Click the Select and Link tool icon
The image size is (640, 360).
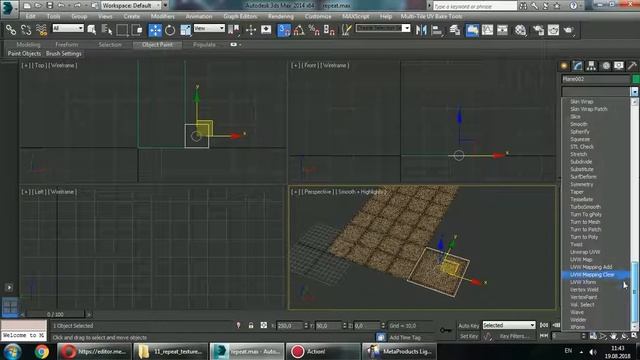pos(11,30)
